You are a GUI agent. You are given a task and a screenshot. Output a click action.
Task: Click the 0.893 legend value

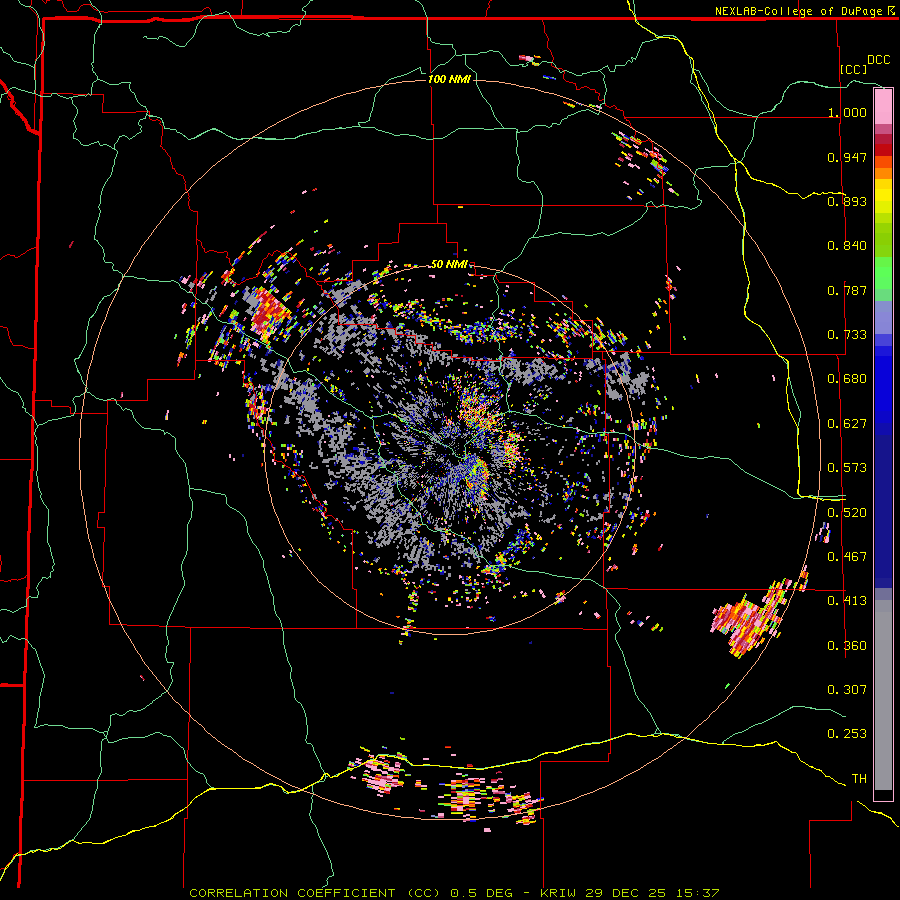pyautogui.click(x=847, y=201)
